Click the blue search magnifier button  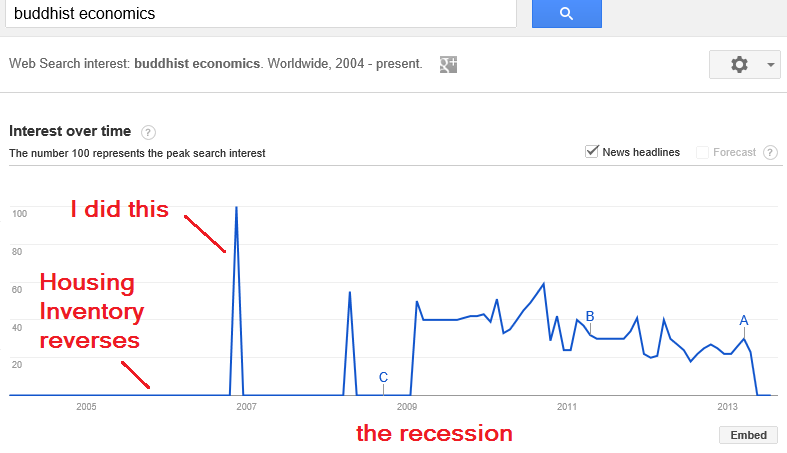567,14
